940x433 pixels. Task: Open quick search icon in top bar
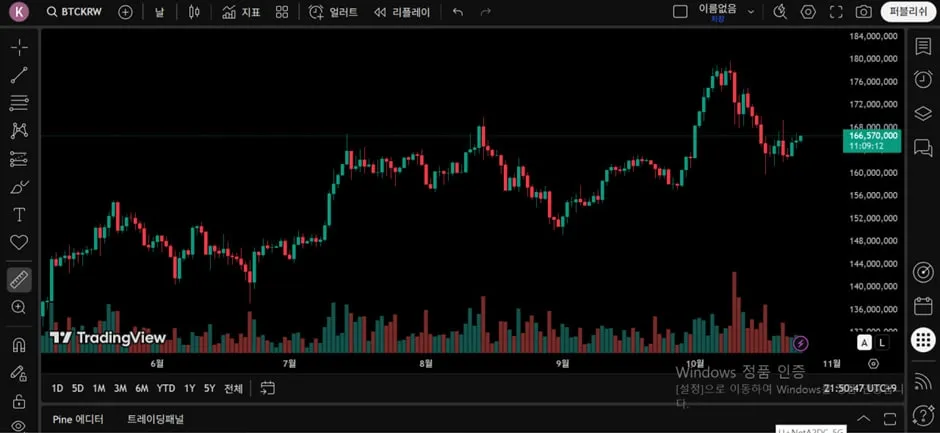tap(780, 12)
